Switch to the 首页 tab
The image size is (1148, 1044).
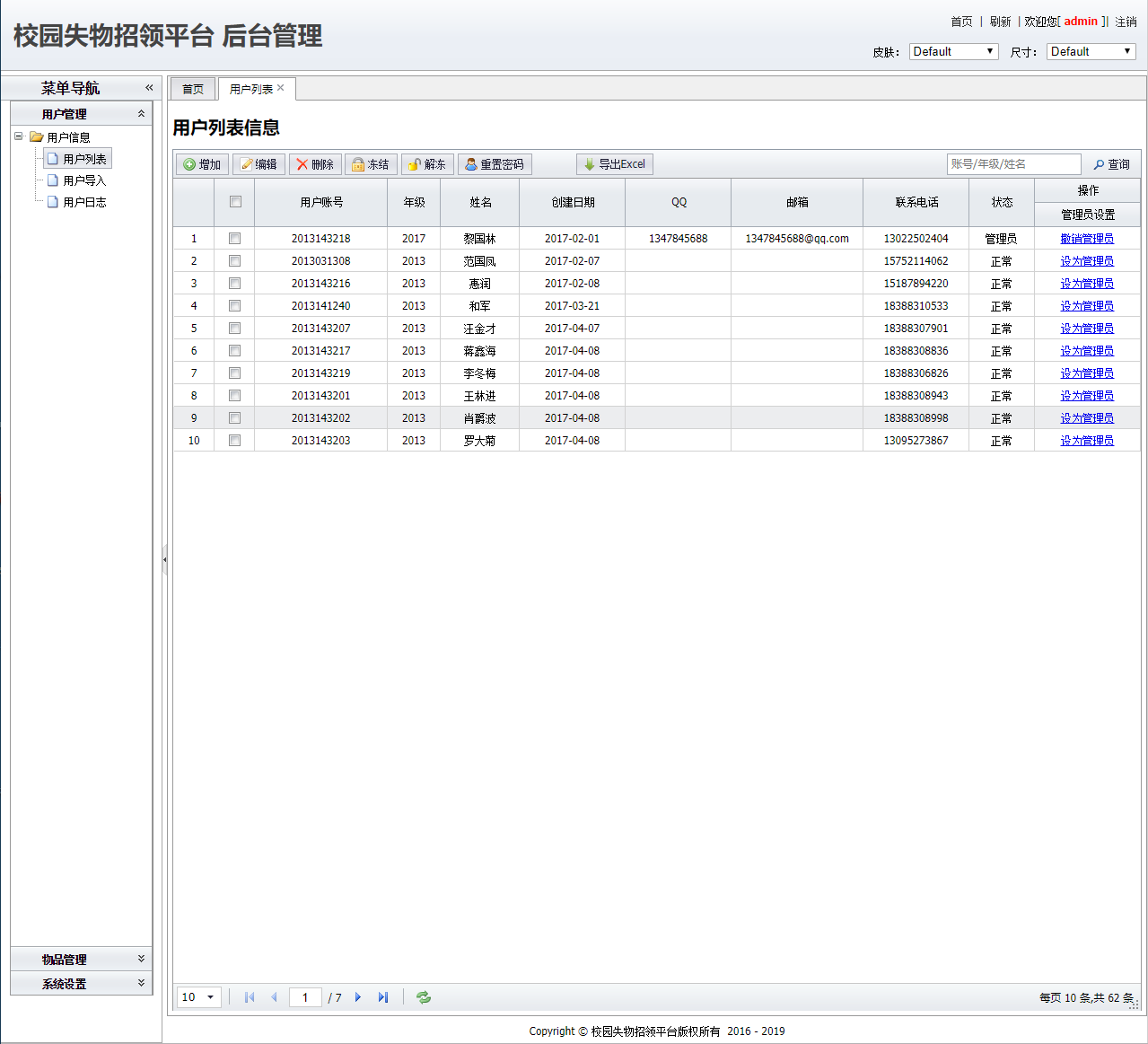click(x=193, y=89)
